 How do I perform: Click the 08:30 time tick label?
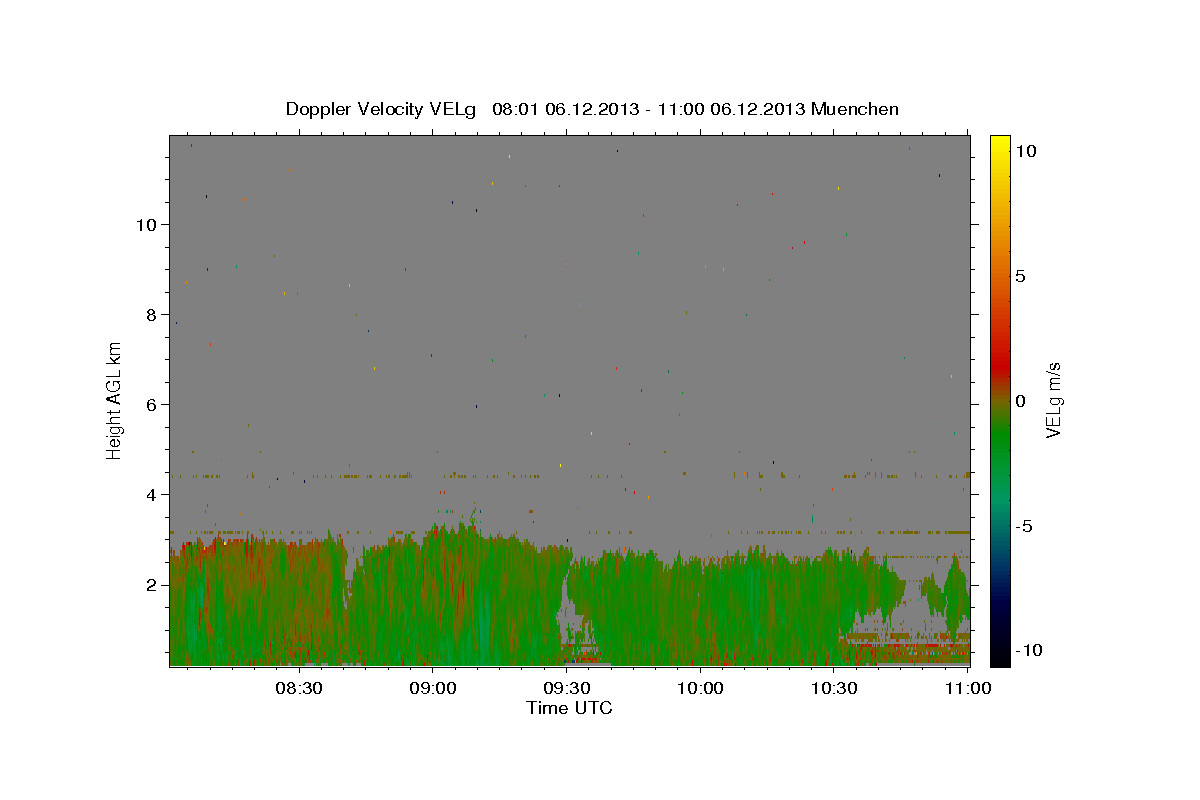(x=299, y=688)
